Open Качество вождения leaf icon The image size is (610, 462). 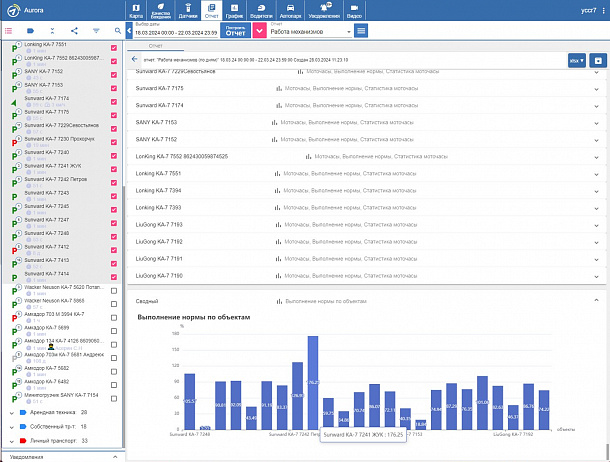(x=161, y=10)
